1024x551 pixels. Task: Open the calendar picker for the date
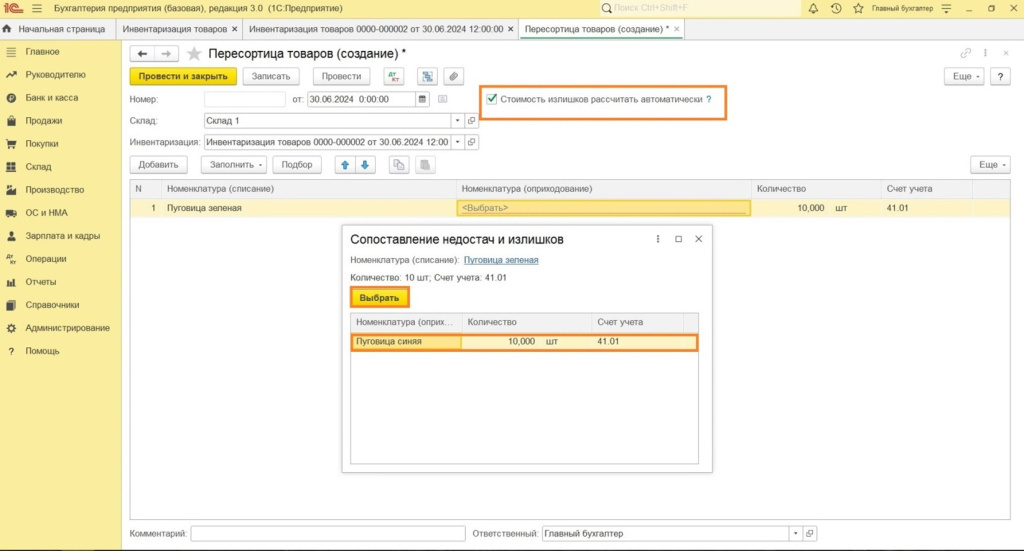tap(422, 99)
